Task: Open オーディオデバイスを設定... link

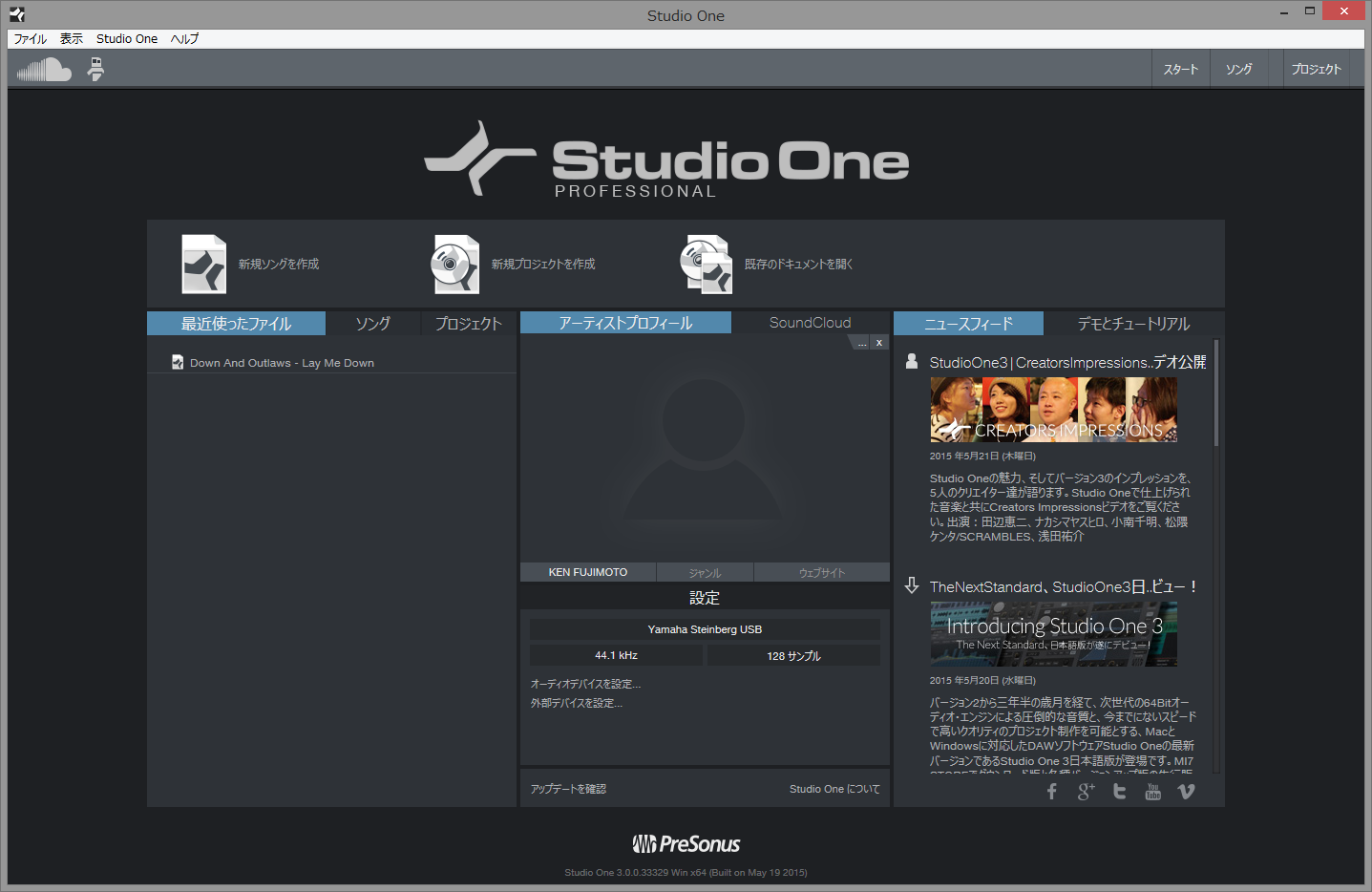Action: (585, 684)
